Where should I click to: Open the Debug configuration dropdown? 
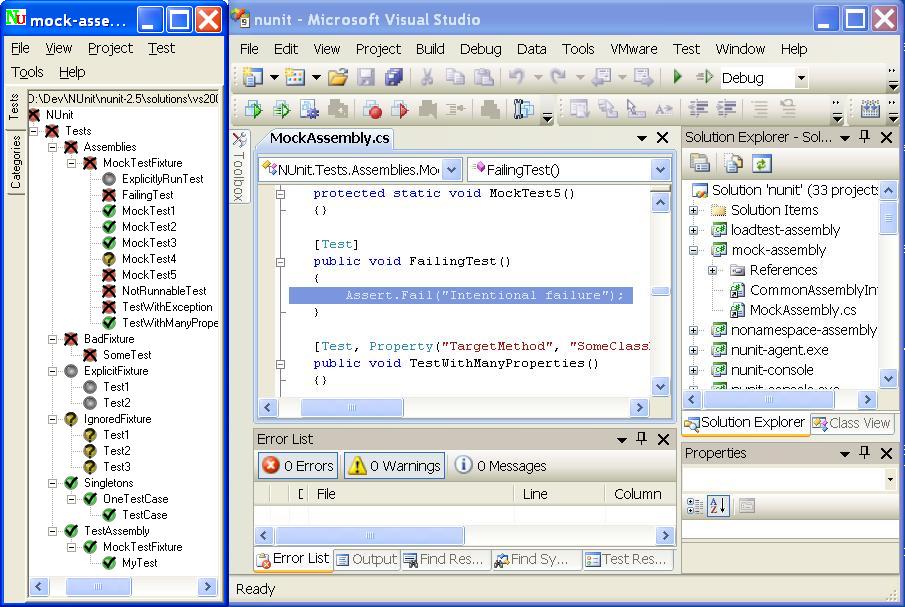point(801,78)
